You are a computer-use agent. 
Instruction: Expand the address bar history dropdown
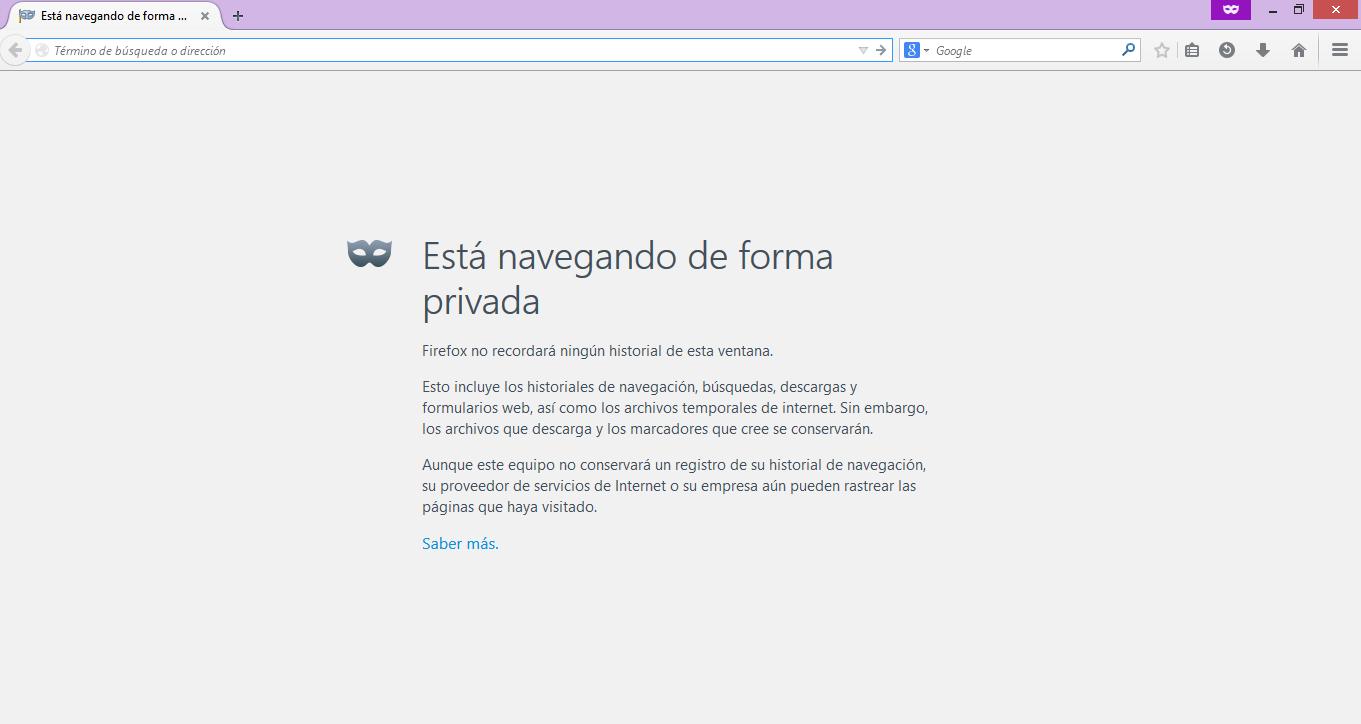(x=863, y=50)
